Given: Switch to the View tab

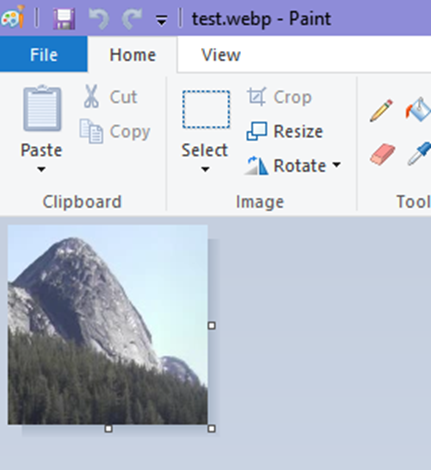Looking at the screenshot, I should 221,55.
